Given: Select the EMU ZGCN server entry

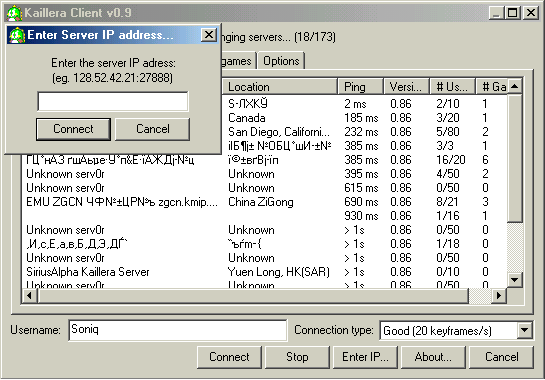Looking at the screenshot, I should [122, 202].
